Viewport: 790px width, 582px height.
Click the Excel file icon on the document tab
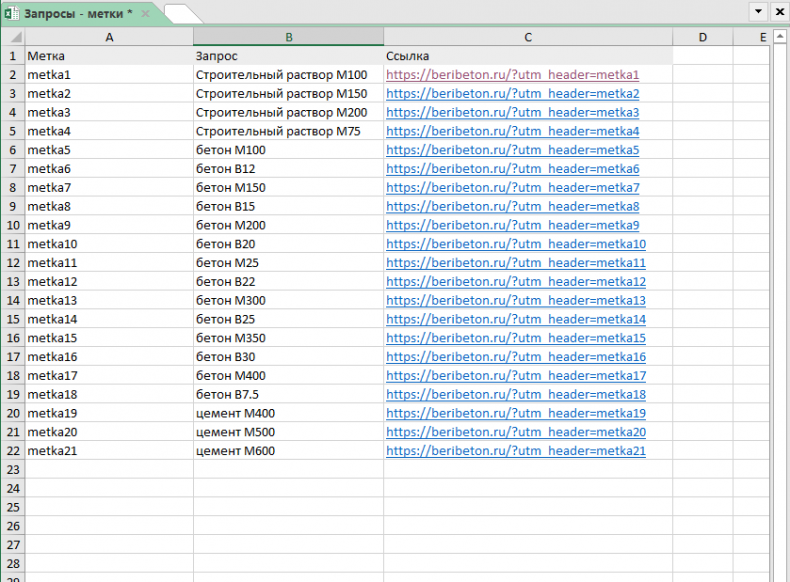pos(11,12)
